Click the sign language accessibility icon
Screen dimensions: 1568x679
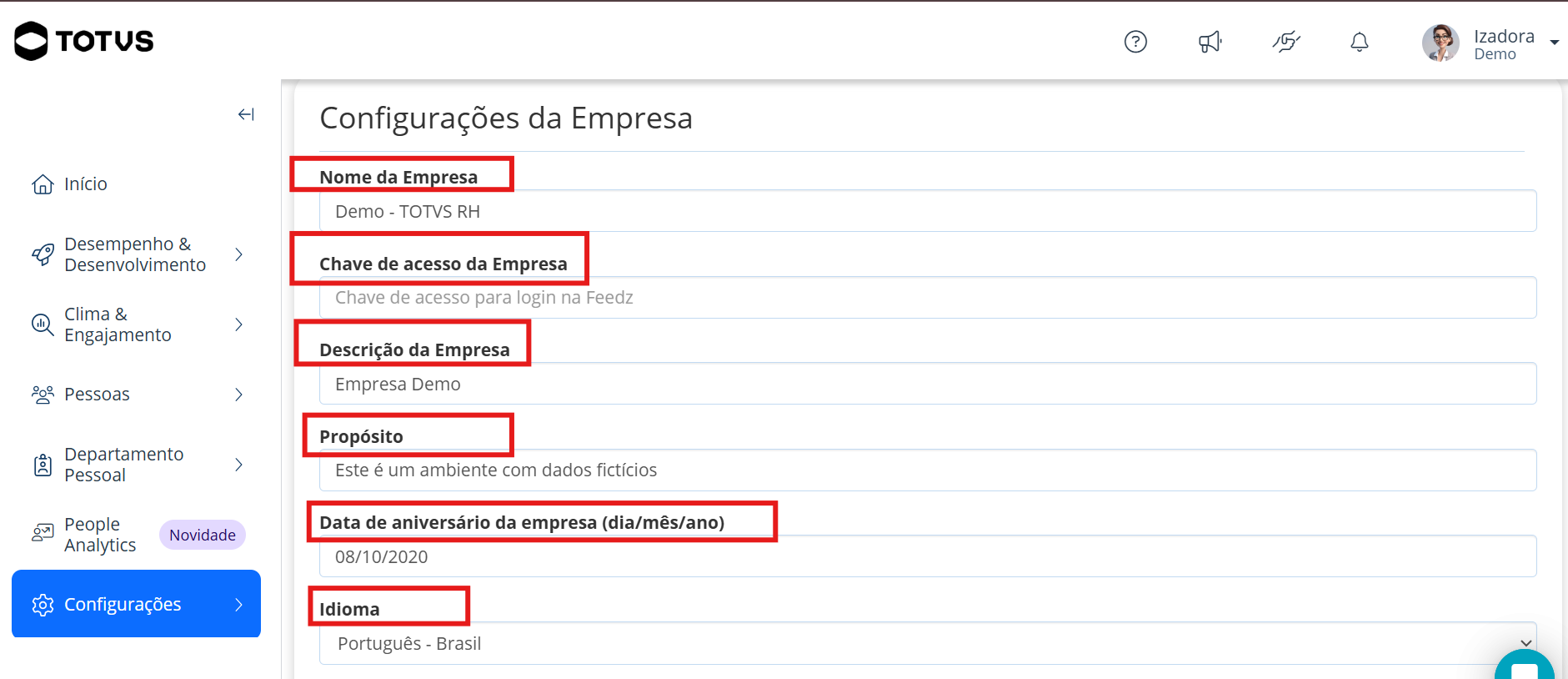(x=1286, y=42)
